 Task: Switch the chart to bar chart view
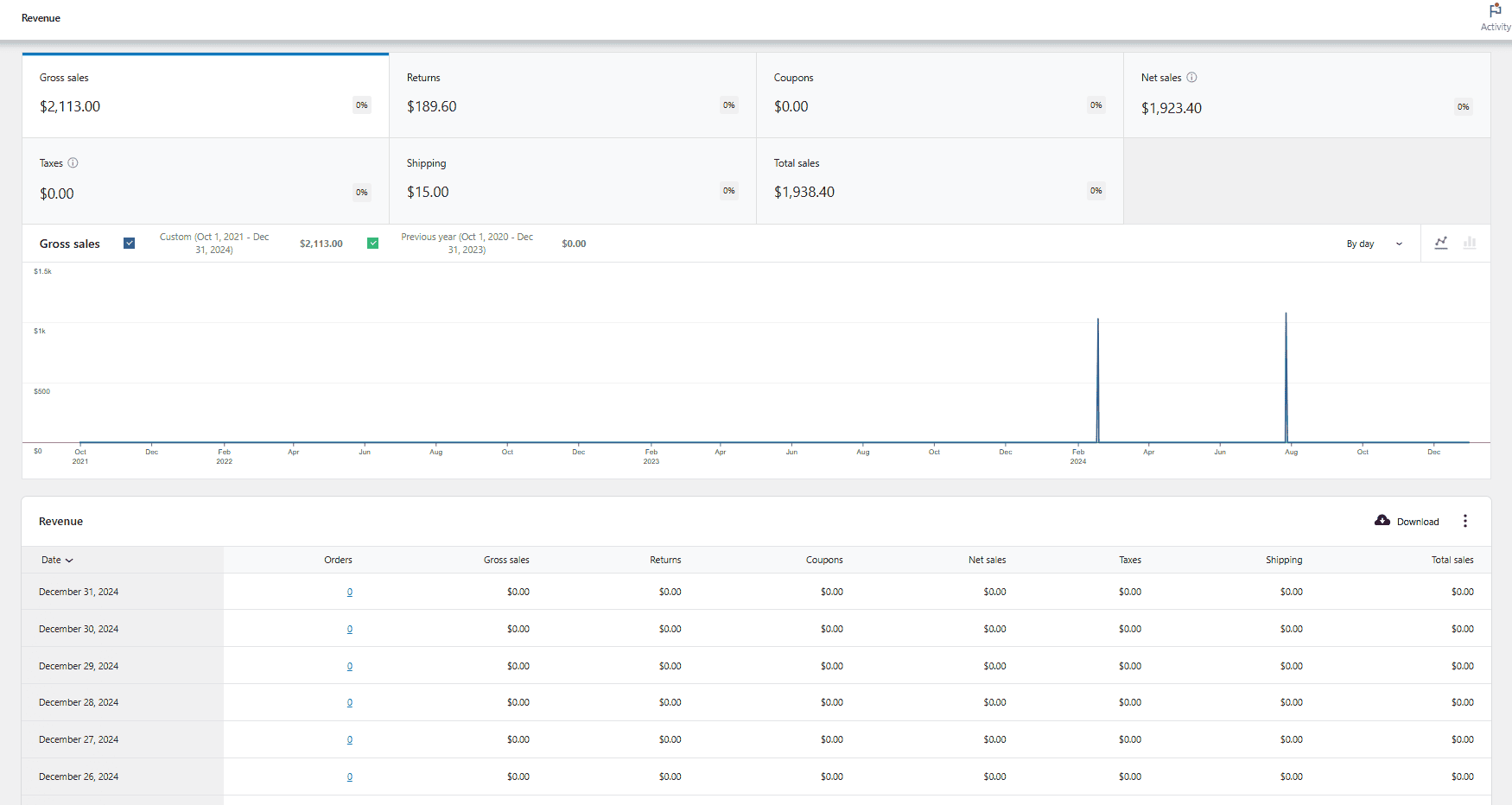pos(1470,243)
